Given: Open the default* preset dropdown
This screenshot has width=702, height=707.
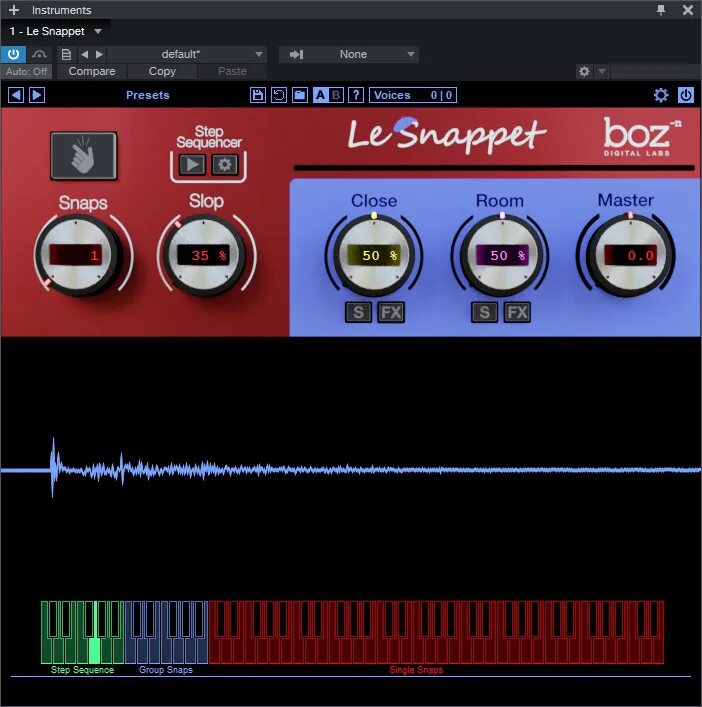Looking at the screenshot, I should coord(187,55).
